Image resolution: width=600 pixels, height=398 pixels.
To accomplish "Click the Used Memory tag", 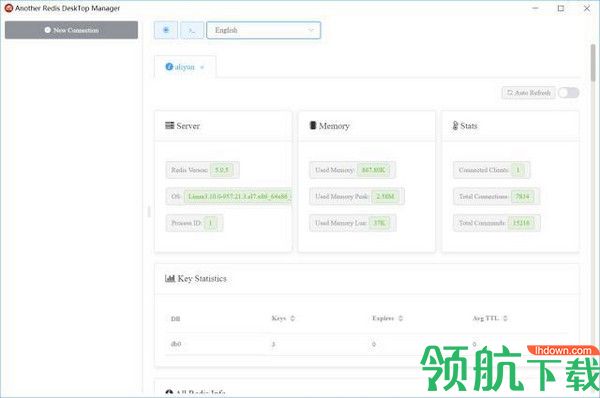I will point(352,170).
